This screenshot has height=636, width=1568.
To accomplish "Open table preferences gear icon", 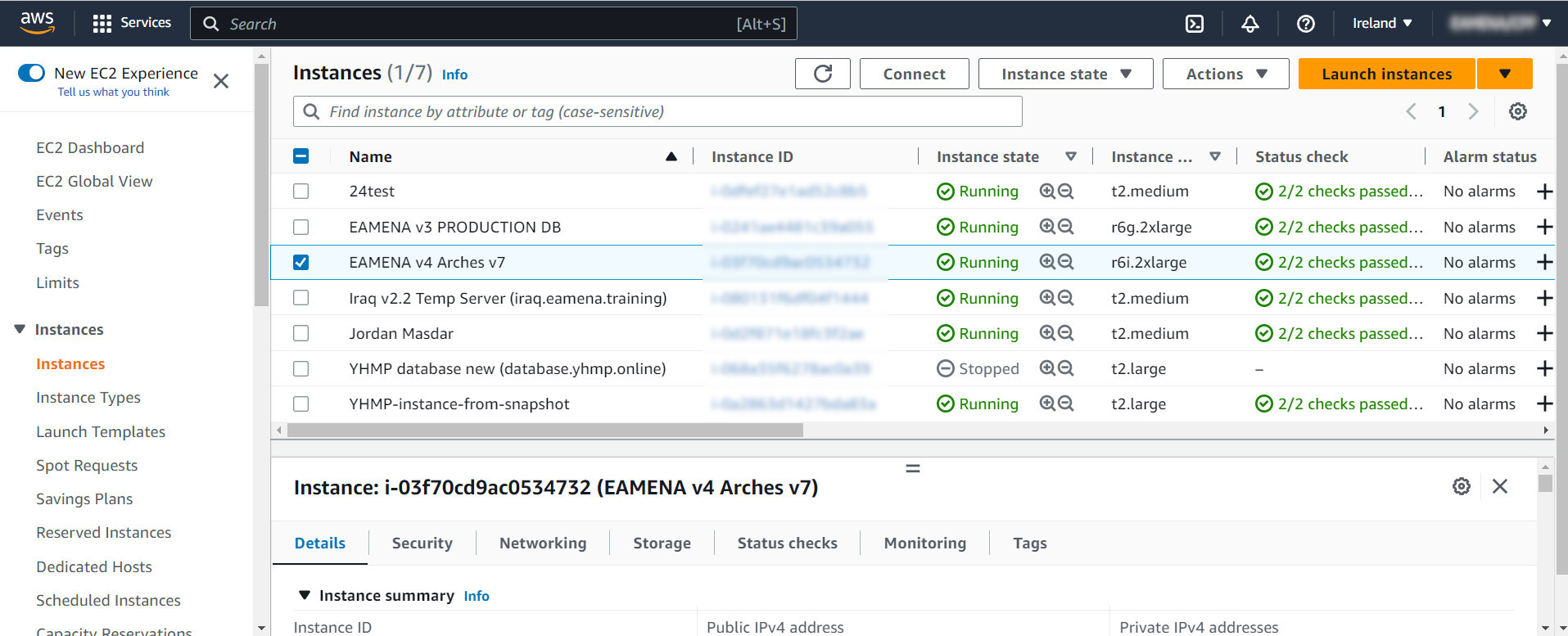I will [1518, 111].
